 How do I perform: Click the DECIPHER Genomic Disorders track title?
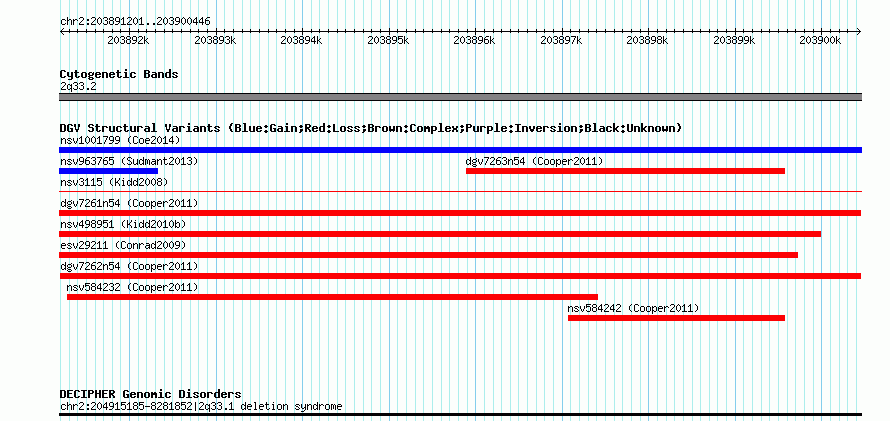coord(150,394)
